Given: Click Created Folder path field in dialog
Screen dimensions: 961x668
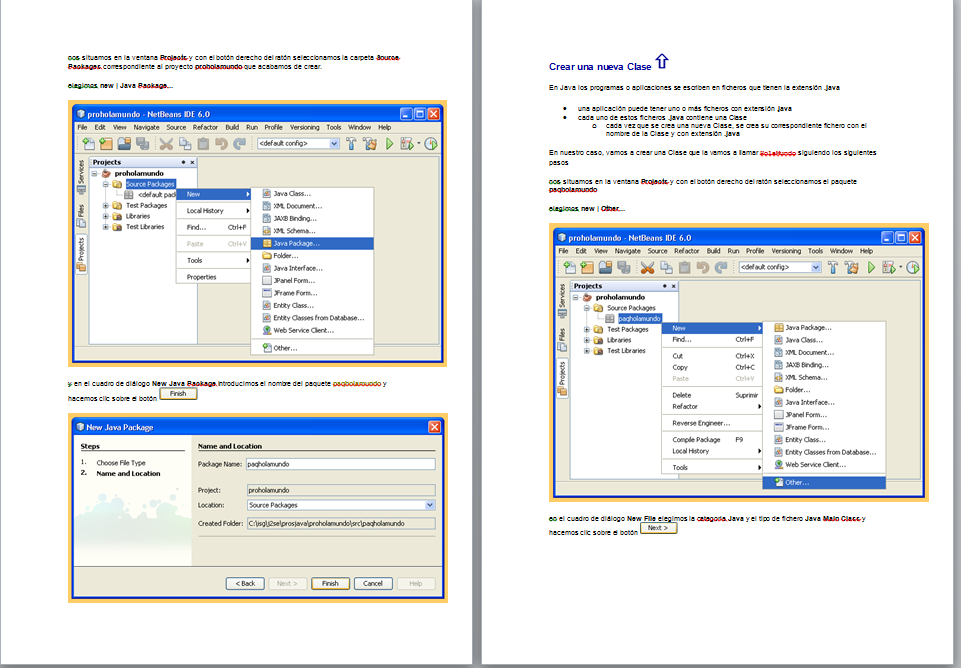Looking at the screenshot, I should pos(341,524).
